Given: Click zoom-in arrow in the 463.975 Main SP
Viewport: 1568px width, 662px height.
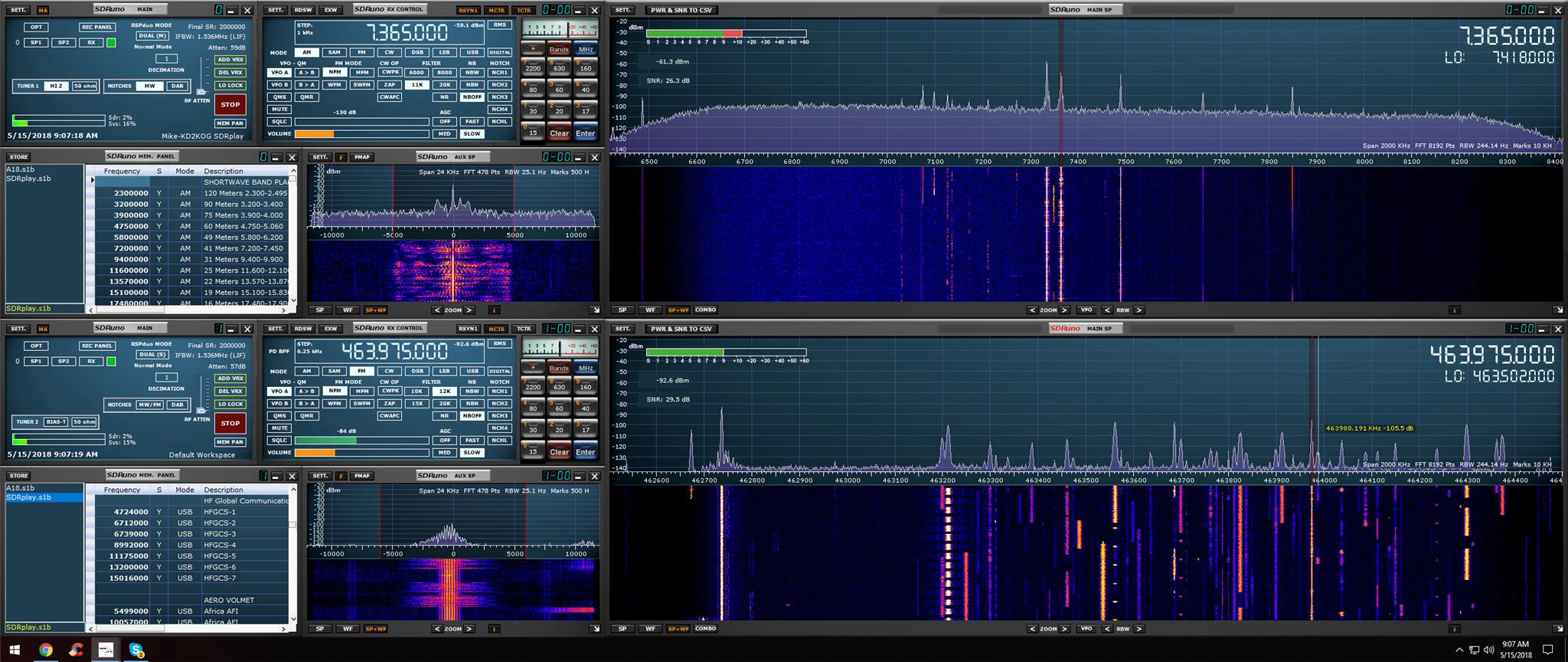Looking at the screenshot, I should click(1065, 629).
